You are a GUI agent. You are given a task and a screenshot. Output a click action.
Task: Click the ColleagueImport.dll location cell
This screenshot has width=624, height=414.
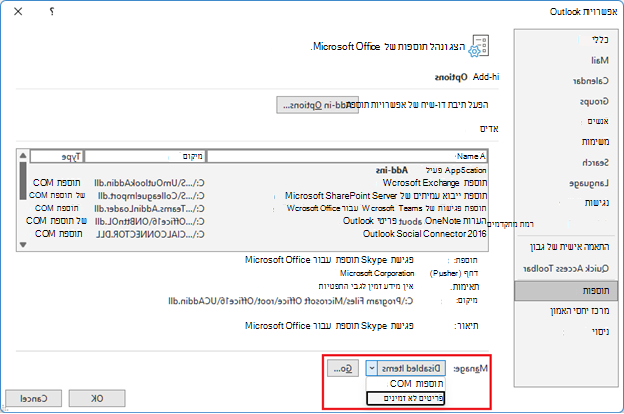point(151,195)
